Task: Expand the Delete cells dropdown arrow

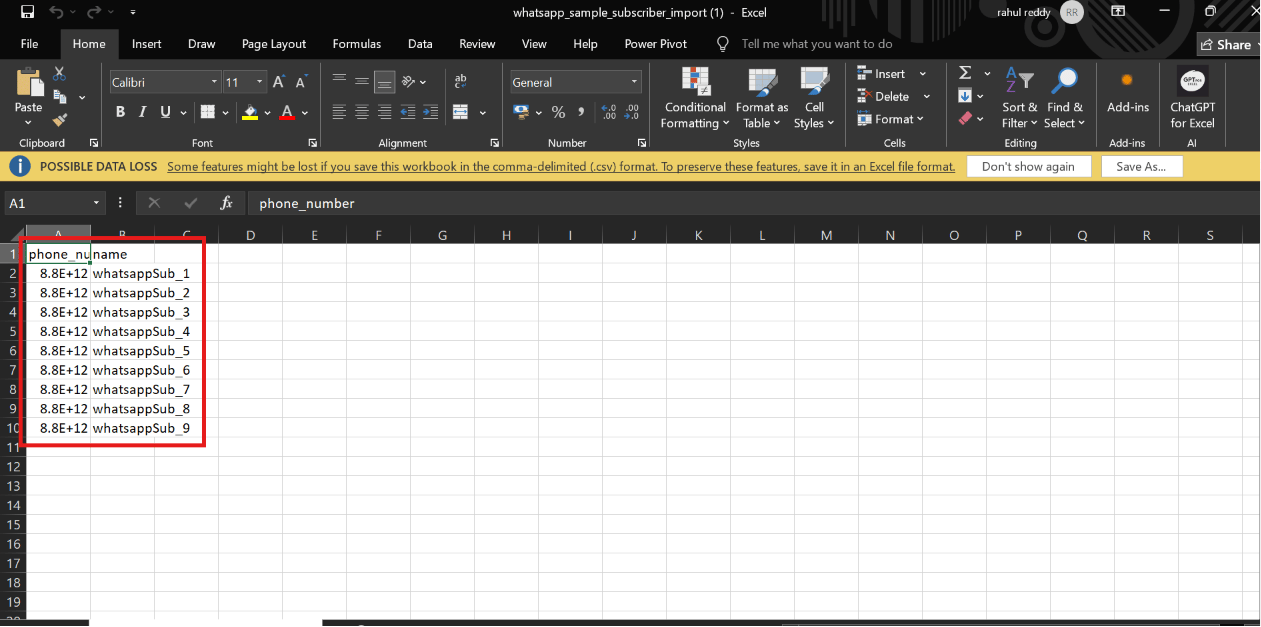Action: click(926, 96)
